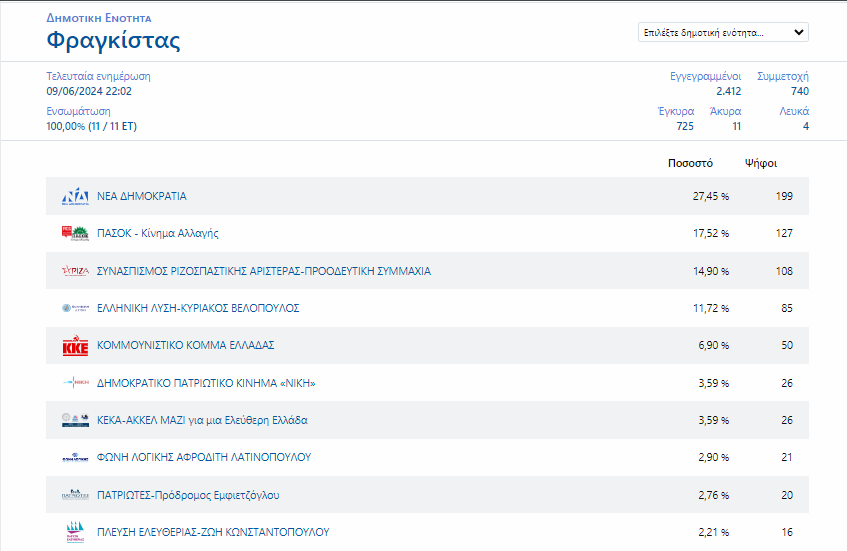This screenshot has height=551, width=847.
Task: Click the ΠΑΤΡΙΩΤΕΣ party logo
Action: pos(75,494)
